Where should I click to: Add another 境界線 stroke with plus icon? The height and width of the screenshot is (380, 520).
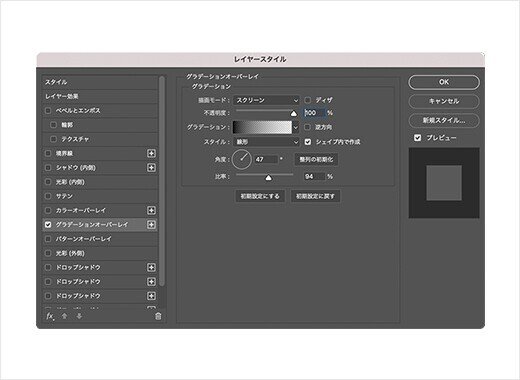tap(151, 153)
